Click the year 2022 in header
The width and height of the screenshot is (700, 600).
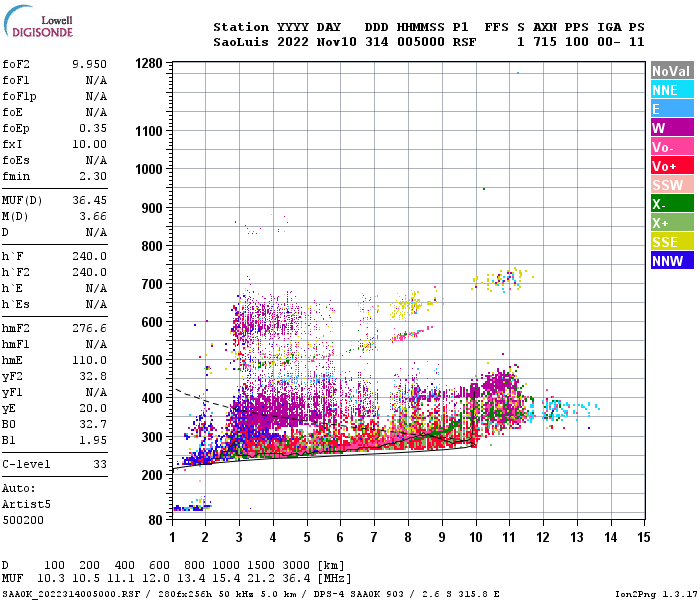point(292,42)
